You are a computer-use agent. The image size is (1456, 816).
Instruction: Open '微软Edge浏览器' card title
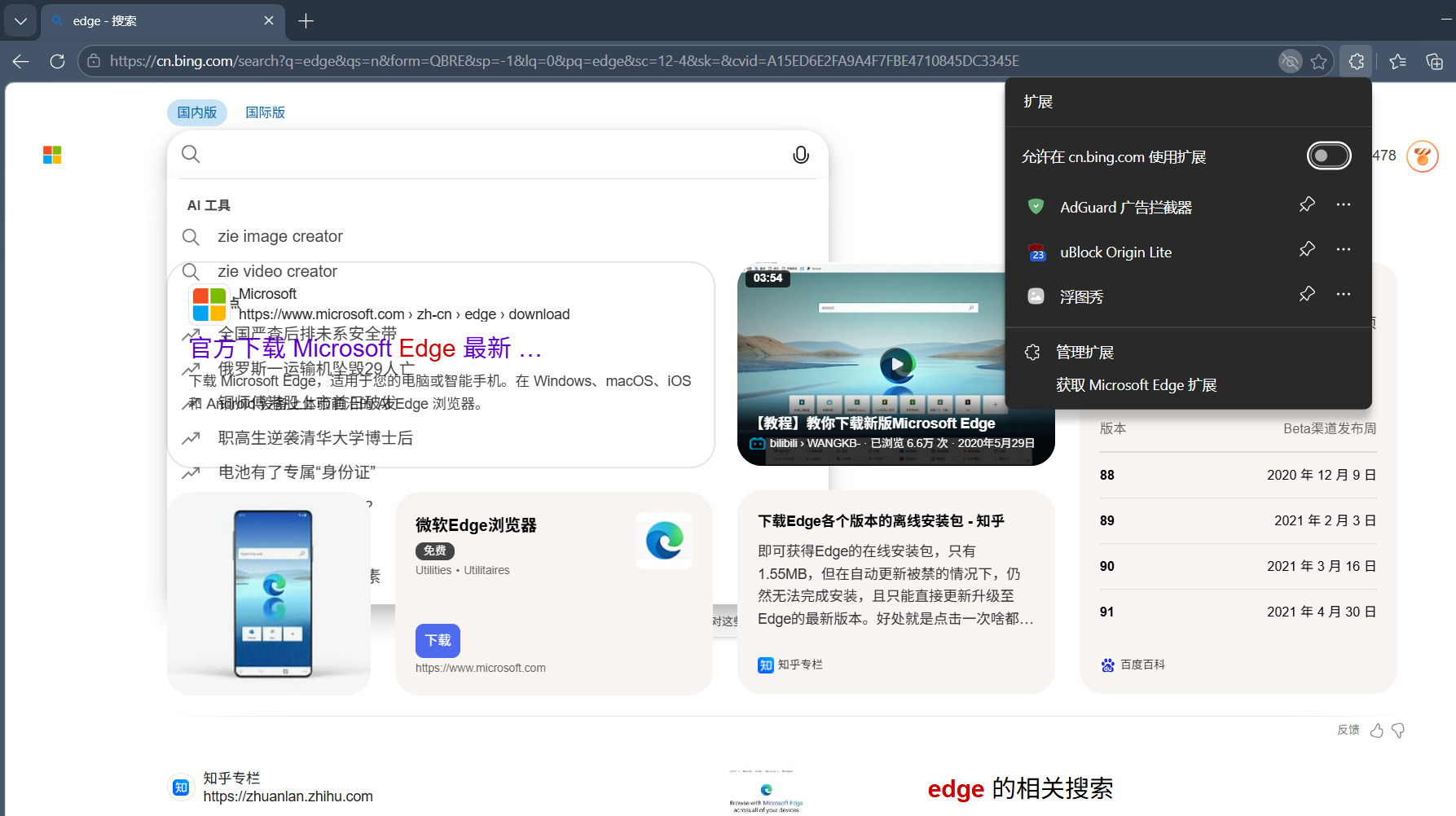tap(476, 525)
